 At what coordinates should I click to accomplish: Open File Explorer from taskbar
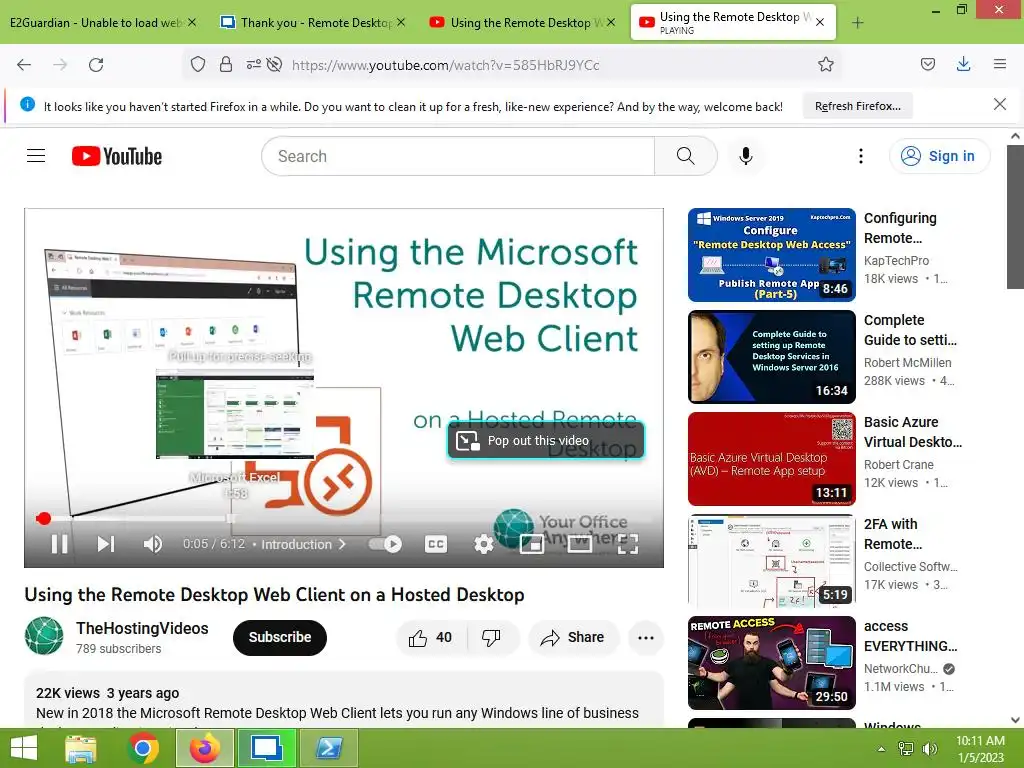click(x=80, y=748)
